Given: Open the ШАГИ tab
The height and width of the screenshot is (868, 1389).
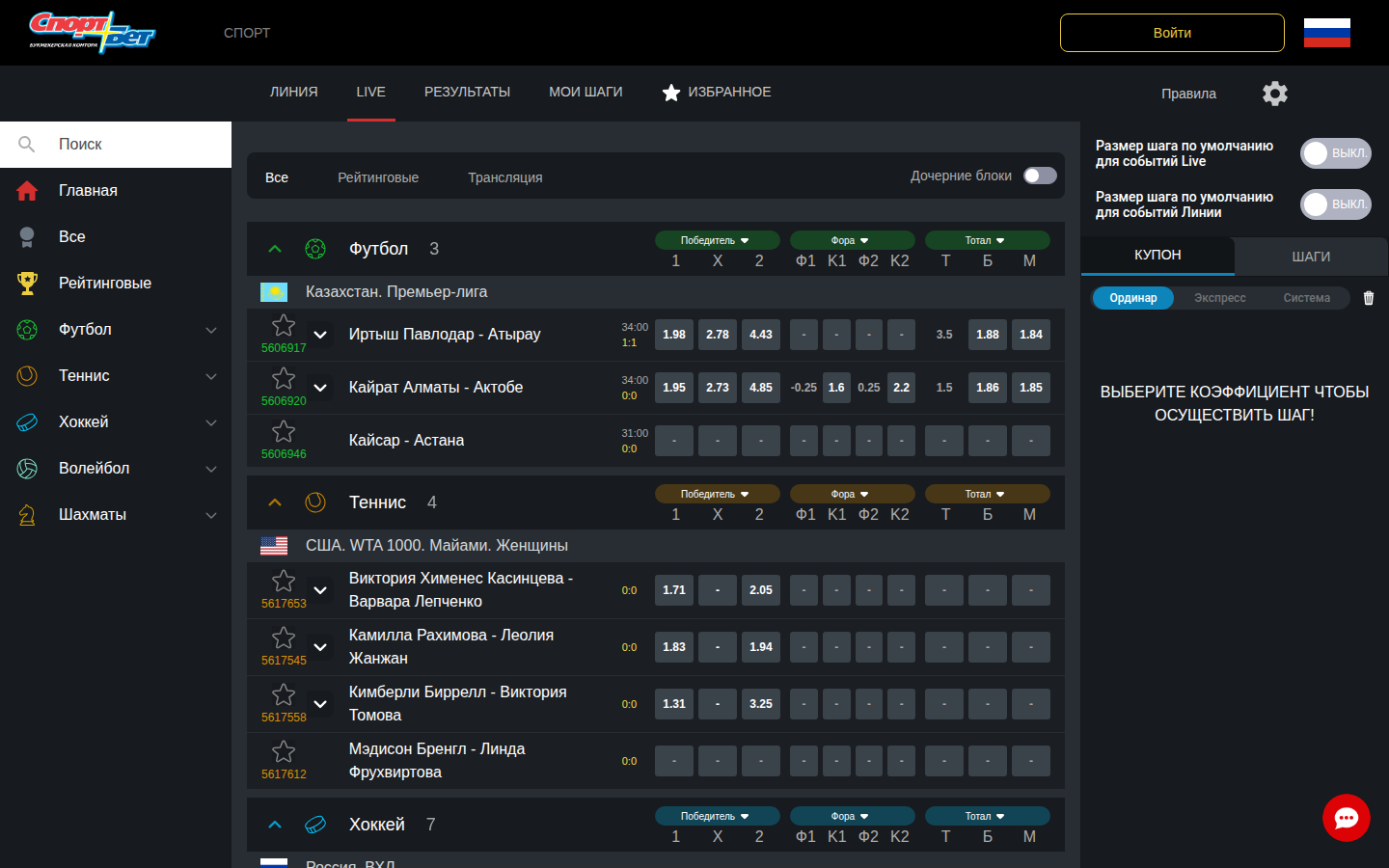Looking at the screenshot, I should [x=1311, y=257].
